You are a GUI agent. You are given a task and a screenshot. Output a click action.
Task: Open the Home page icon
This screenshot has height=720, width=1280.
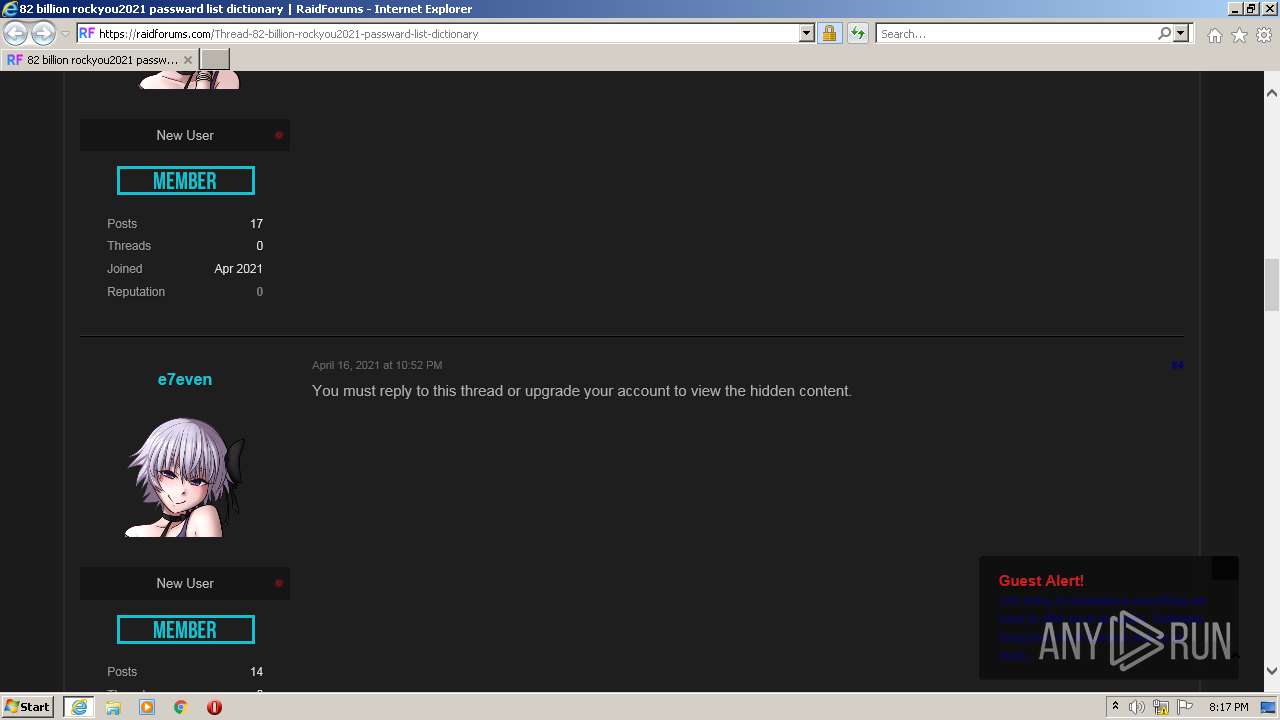coord(1214,35)
